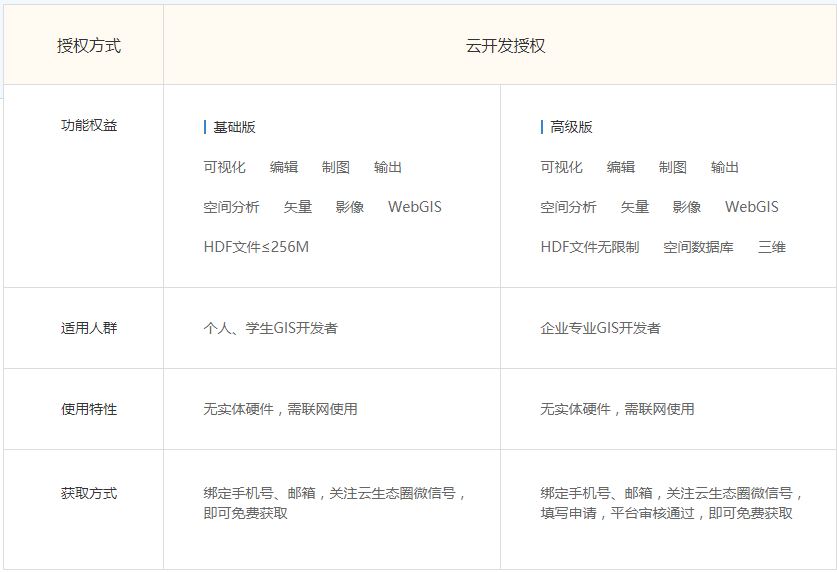Click HDF文件无限制 in the advanced edition
This screenshot has height=572, width=837.
(x=589, y=247)
